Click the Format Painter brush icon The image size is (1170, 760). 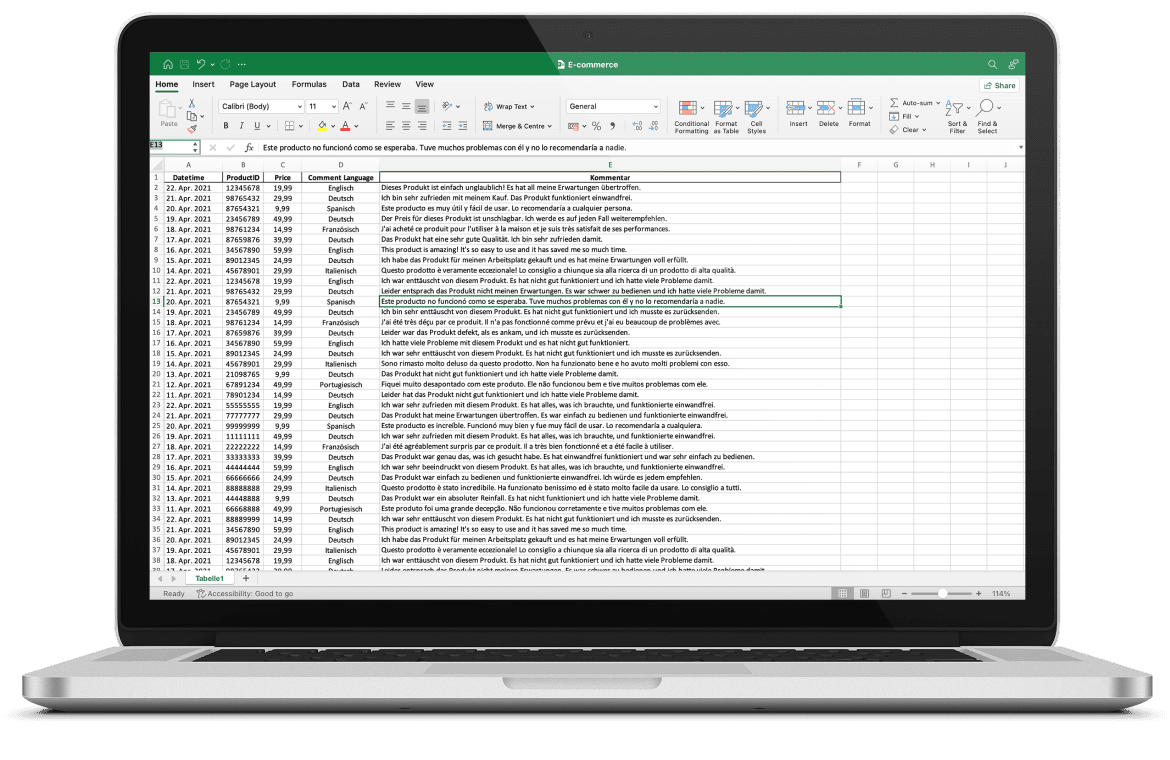point(192,129)
